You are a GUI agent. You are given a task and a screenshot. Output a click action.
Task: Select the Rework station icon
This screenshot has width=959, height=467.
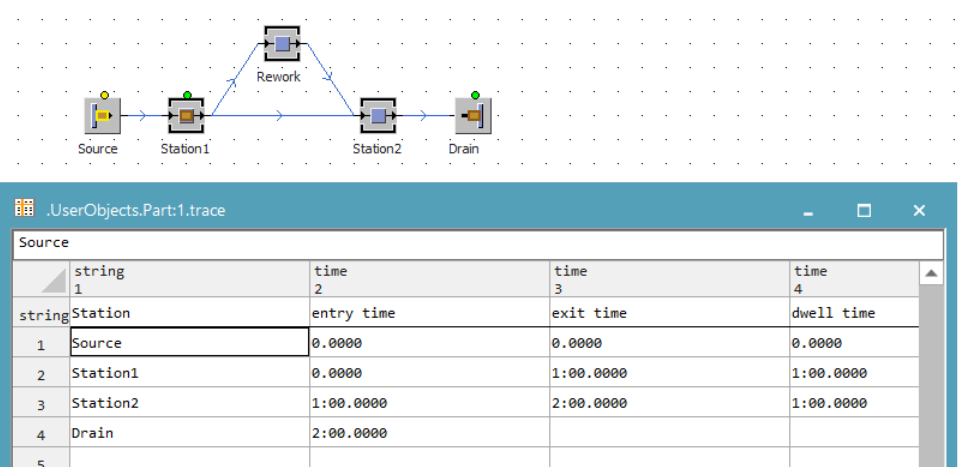coord(283,45)
